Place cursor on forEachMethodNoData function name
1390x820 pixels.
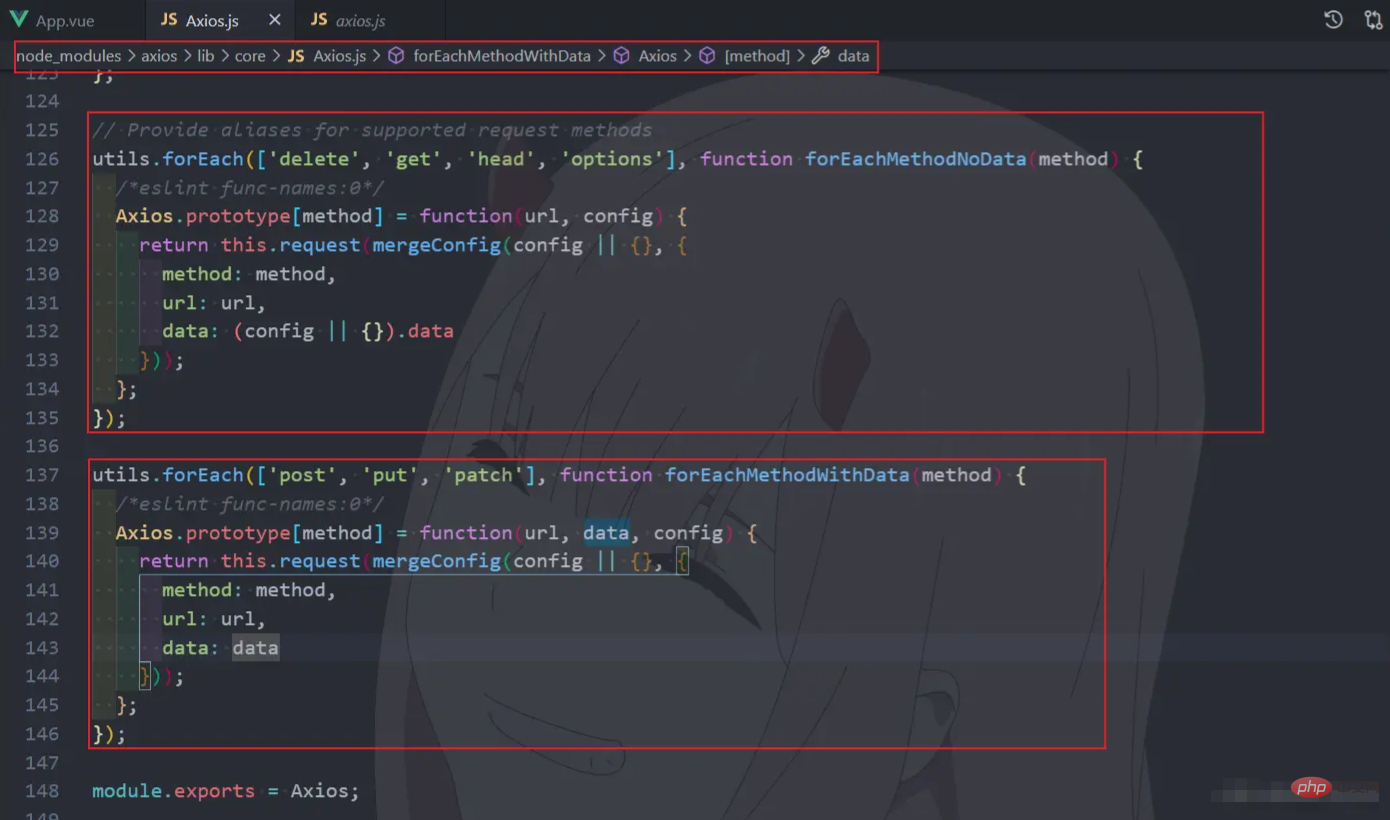(916, 159)
